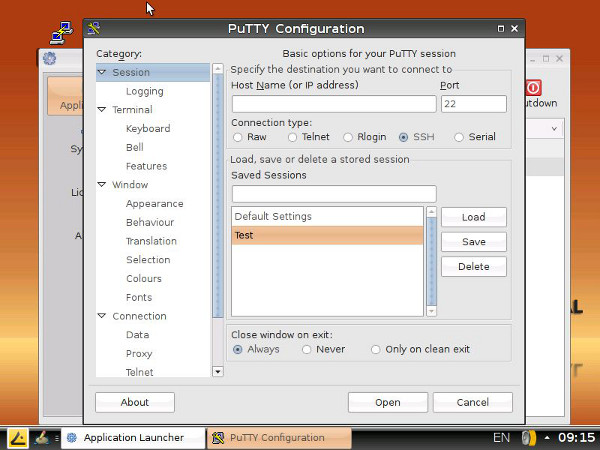Open the start menu icon in the taskbar
Screen dimensions: 600x450
click(18, 438)
